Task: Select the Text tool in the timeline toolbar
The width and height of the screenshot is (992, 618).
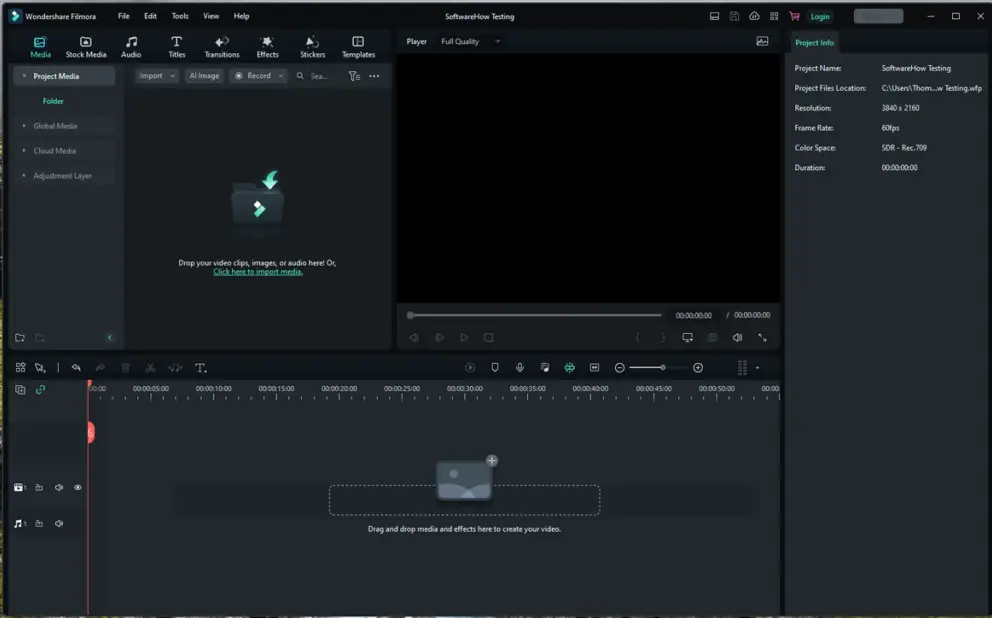Action: tap(200, 368)
